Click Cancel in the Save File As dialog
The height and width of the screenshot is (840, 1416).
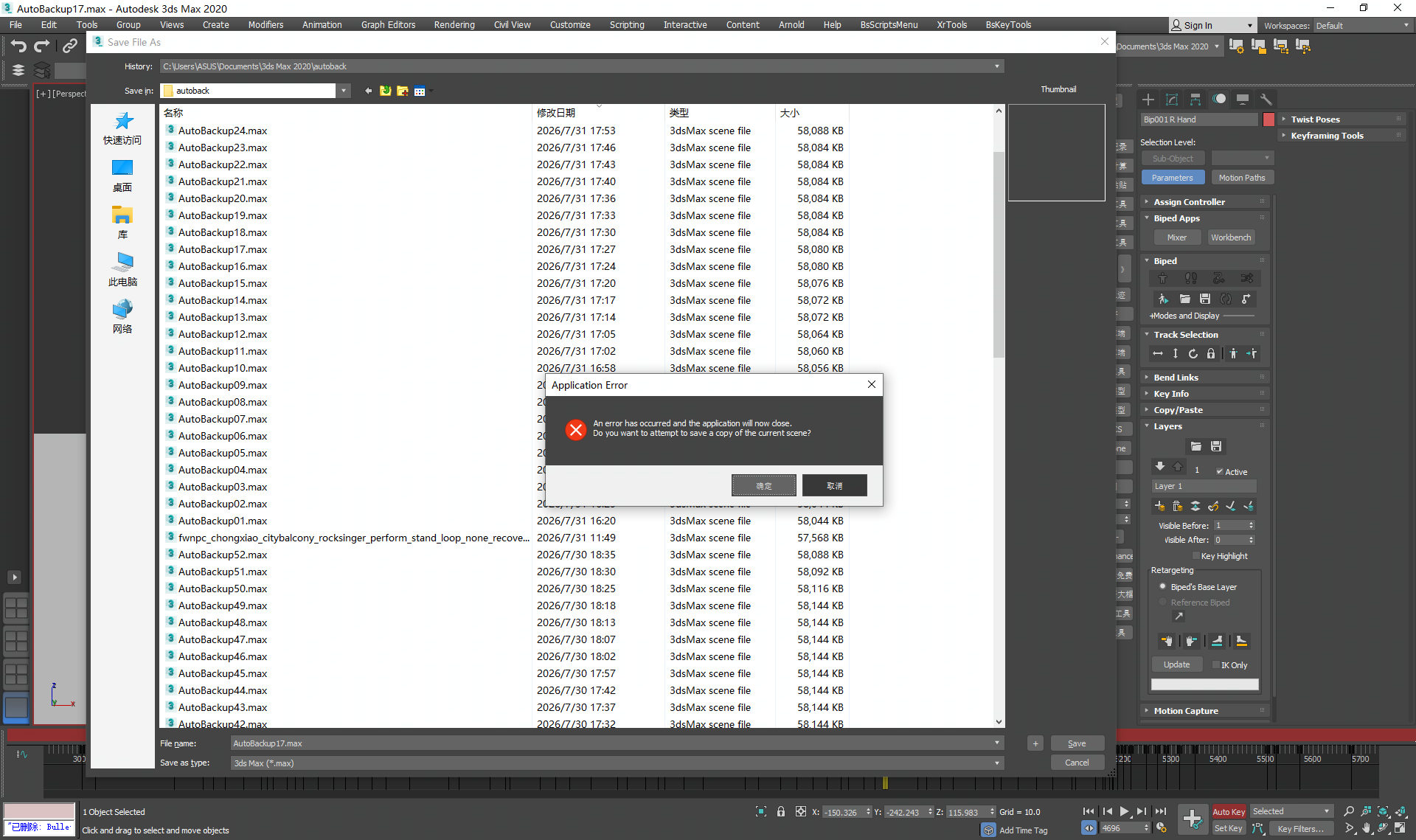coord(1077,763)
